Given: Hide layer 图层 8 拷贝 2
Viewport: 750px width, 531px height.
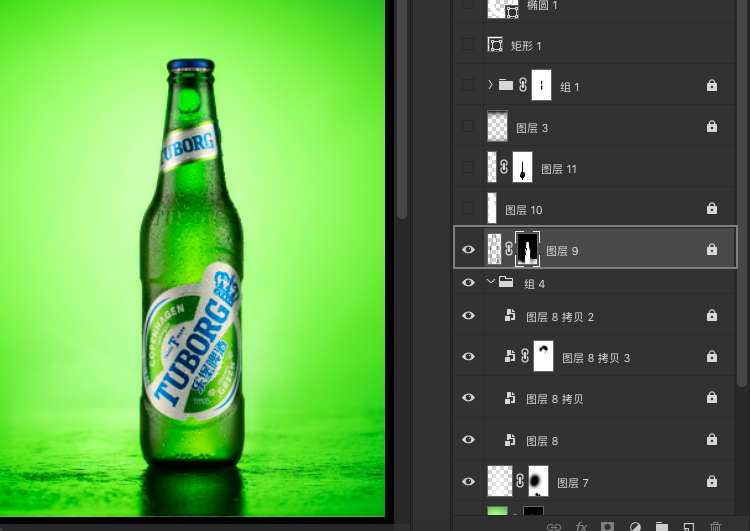Looking at the screenshot, I should click(468, 316).
